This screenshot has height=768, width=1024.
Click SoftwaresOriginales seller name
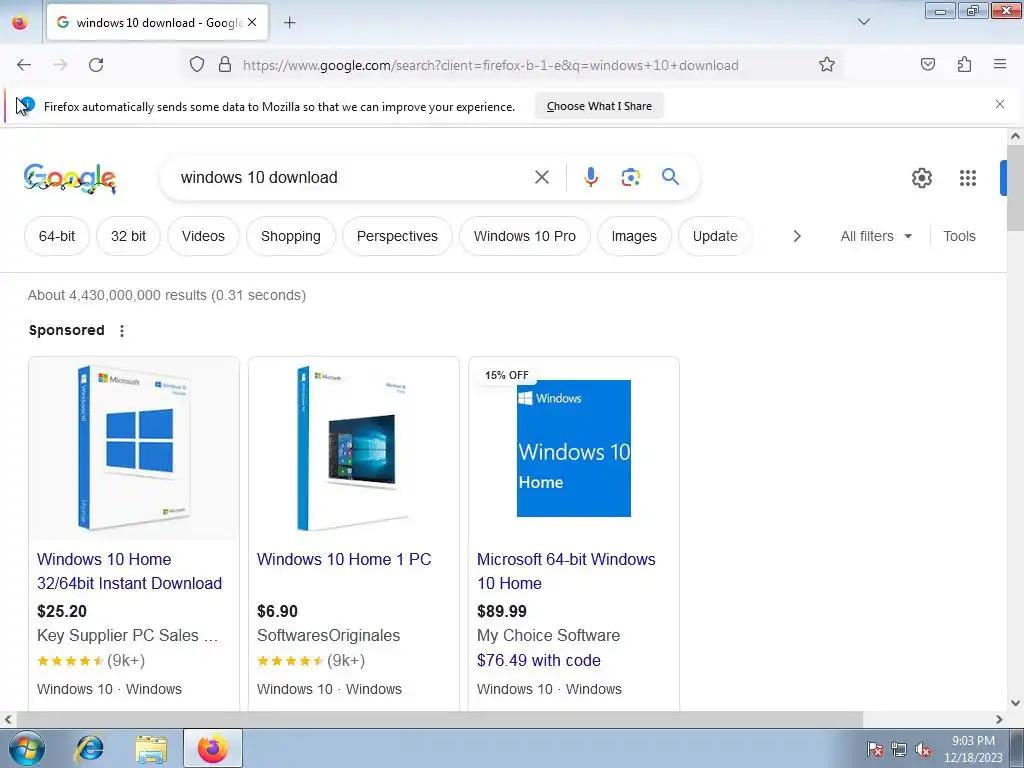pyautogui.click(x=328, y=635)
